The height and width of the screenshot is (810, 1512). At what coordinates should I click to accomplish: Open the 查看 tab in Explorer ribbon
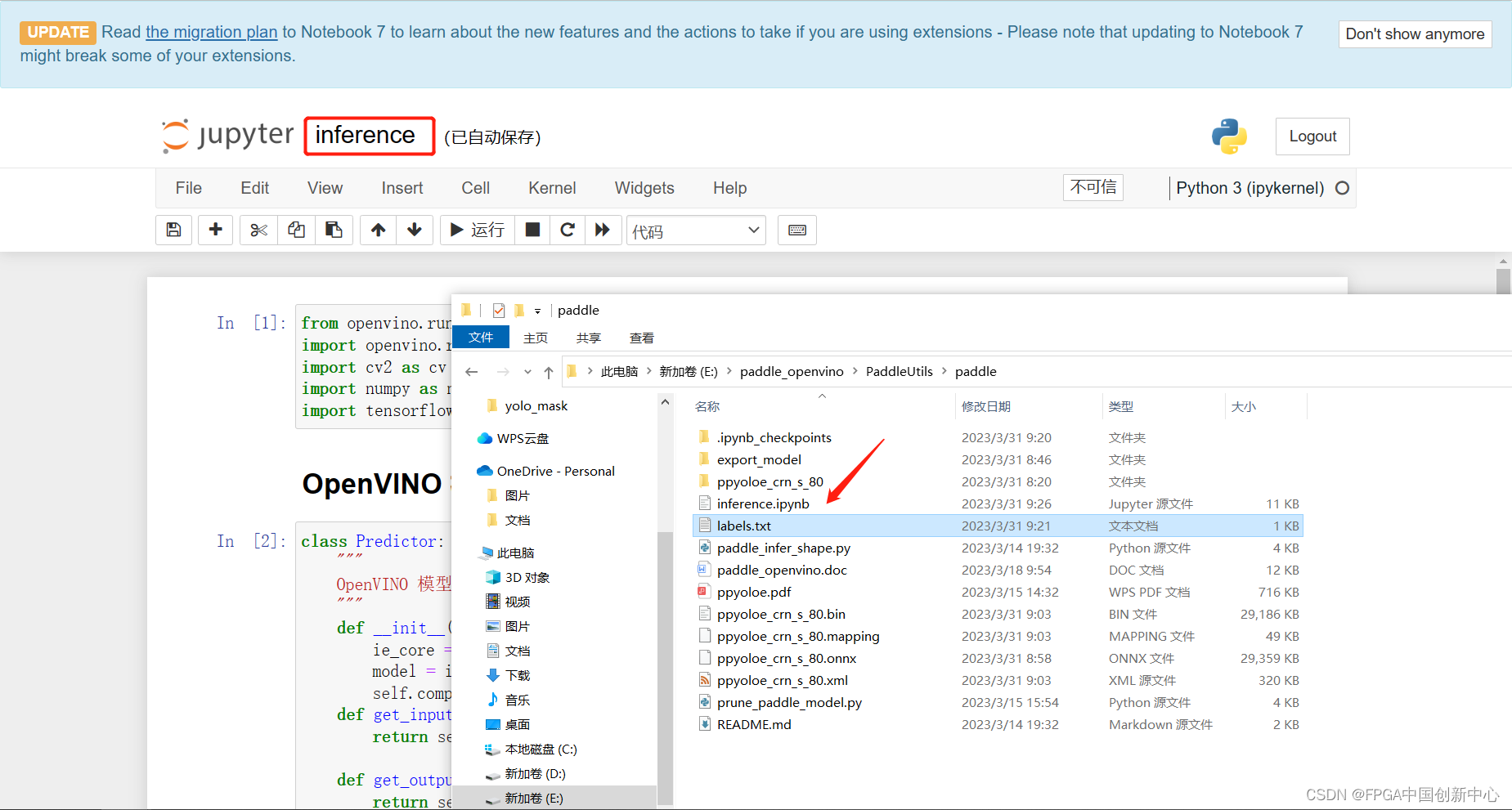(x=642, y=338)
